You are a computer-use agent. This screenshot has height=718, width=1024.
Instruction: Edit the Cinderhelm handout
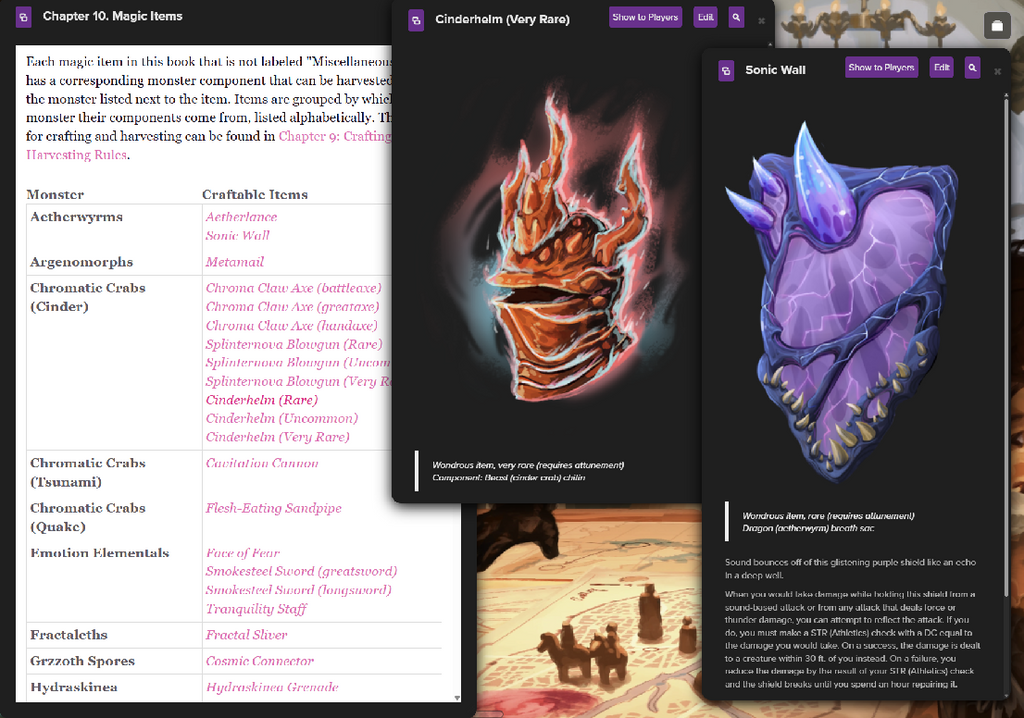click(705, 18)
